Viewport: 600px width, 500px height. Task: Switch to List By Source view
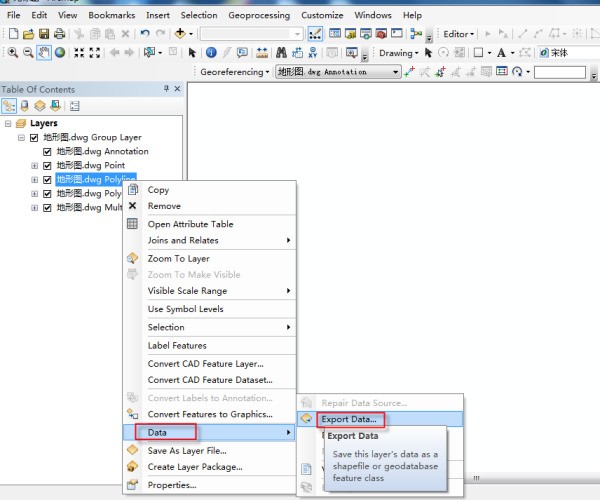click(25, 106)
